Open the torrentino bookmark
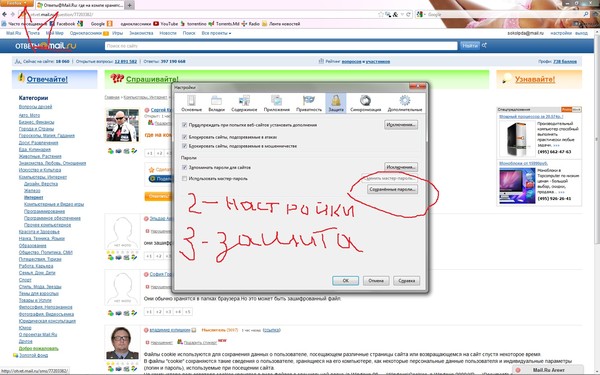 click(193, 24)
